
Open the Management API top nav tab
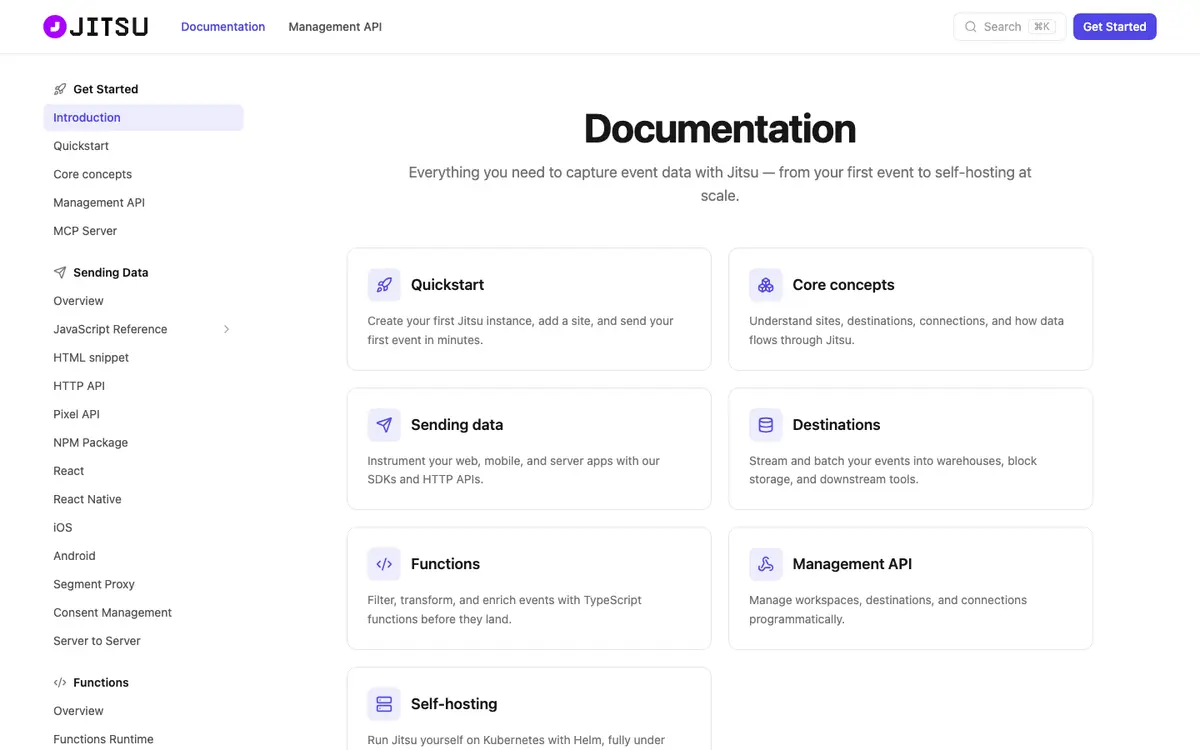click(x=335, y=27)
